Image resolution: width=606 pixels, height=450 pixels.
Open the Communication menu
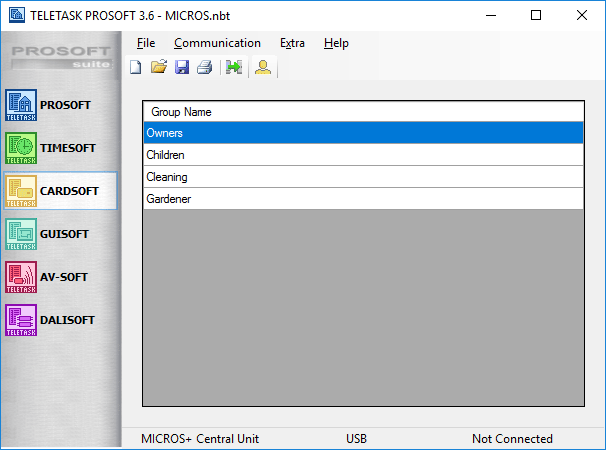[217, 43]
